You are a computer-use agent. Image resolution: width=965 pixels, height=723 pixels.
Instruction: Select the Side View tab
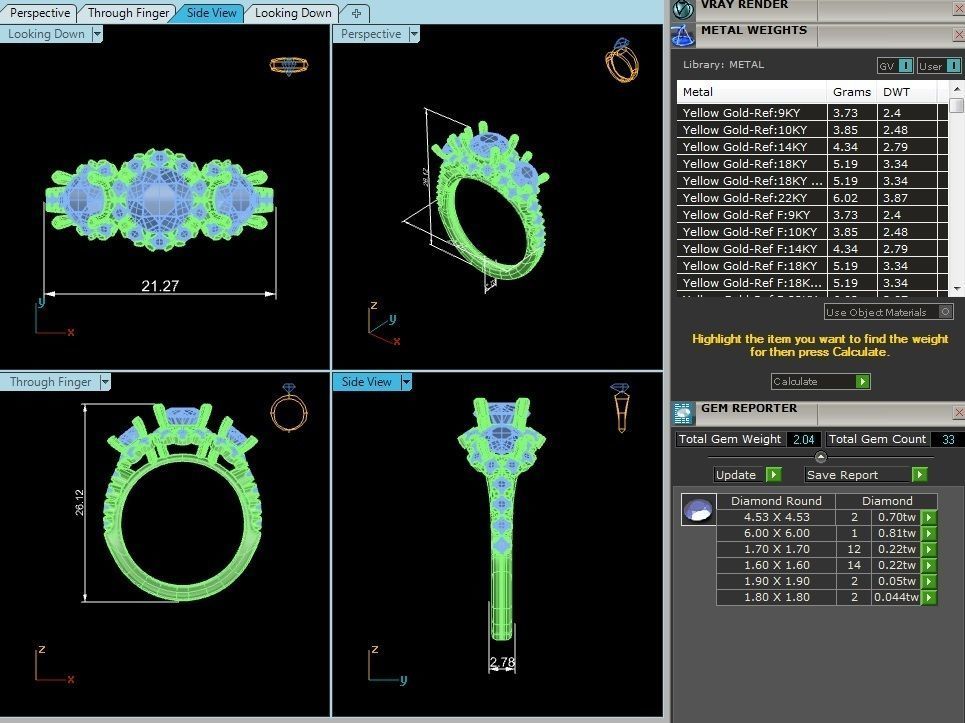211,13
